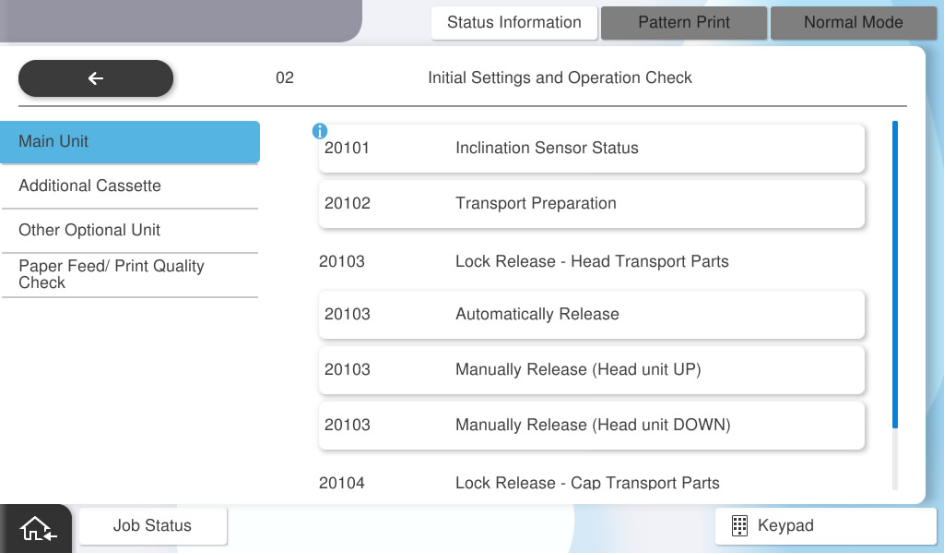Click the back arrow button
This screenshot has height=555, width=948.
[96, 79]
